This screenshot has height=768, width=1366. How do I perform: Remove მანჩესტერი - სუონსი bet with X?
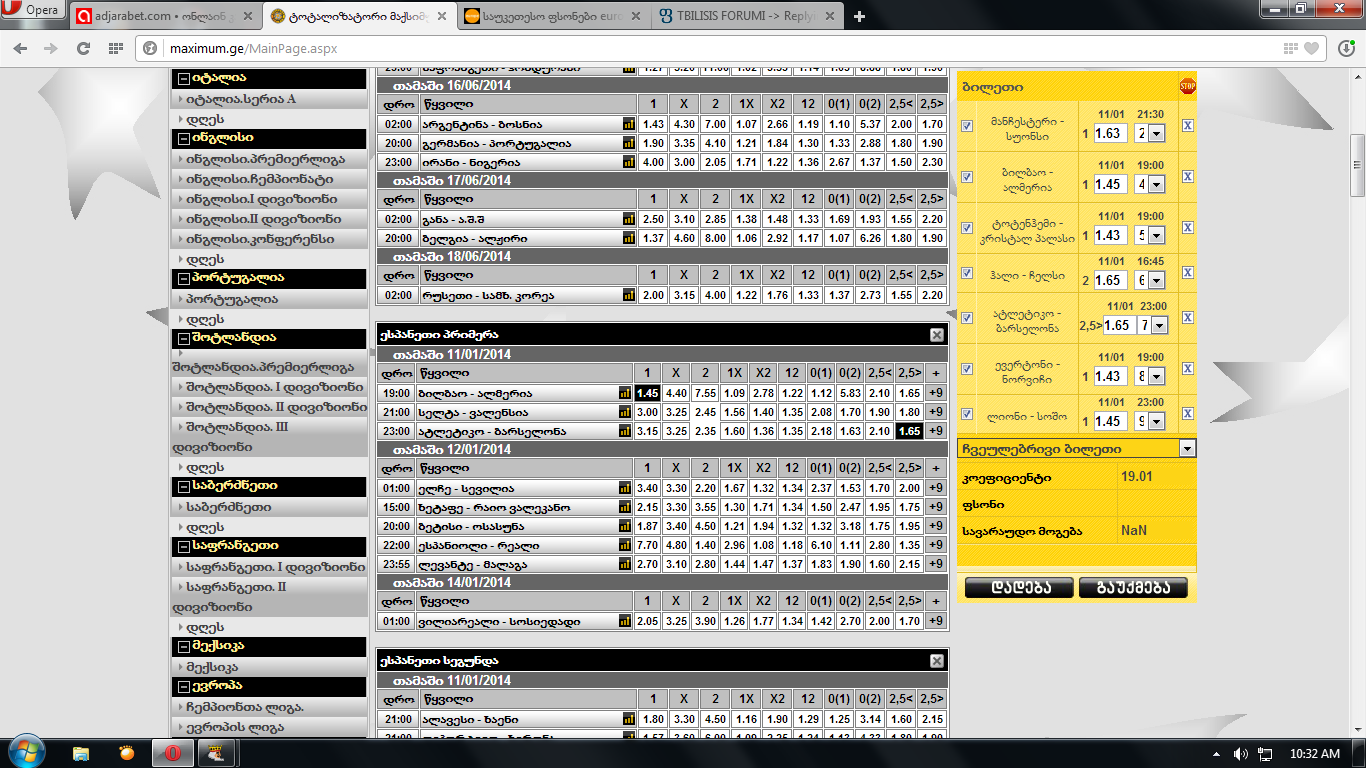point(1187,126)
